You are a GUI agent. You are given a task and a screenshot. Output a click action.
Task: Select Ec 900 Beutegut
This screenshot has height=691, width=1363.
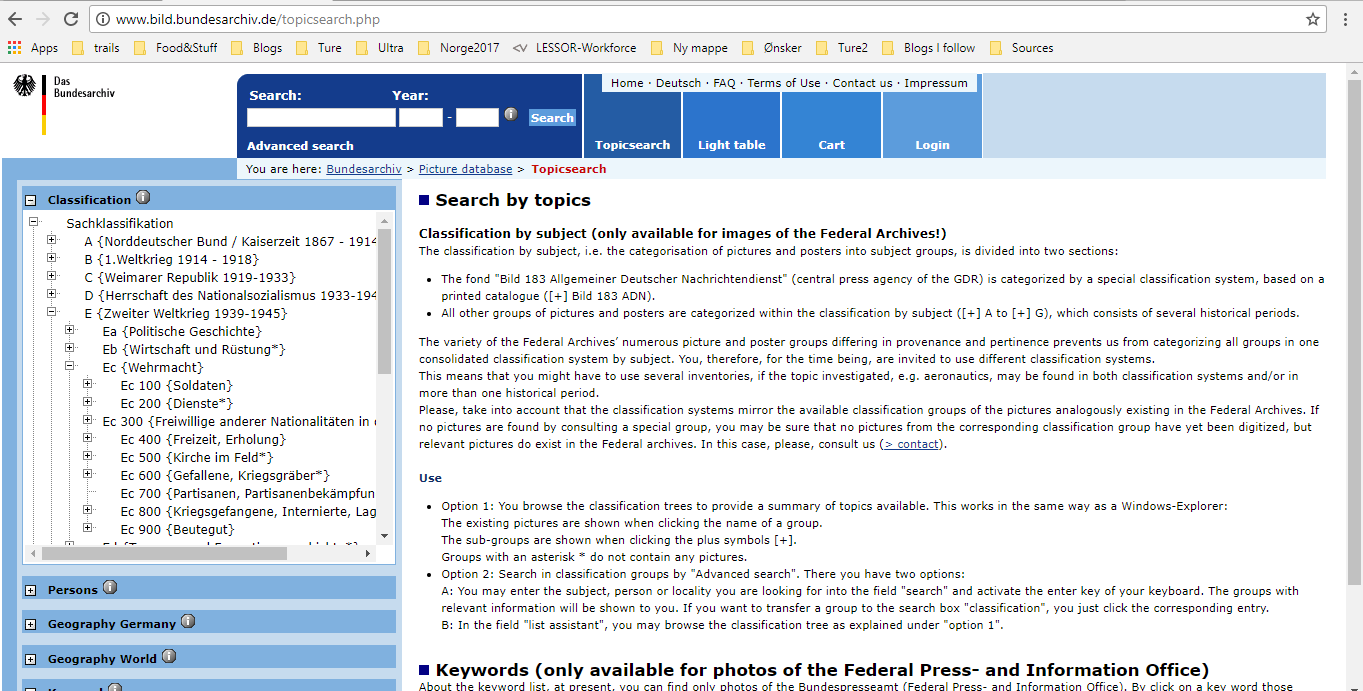(x=177, y=529)
